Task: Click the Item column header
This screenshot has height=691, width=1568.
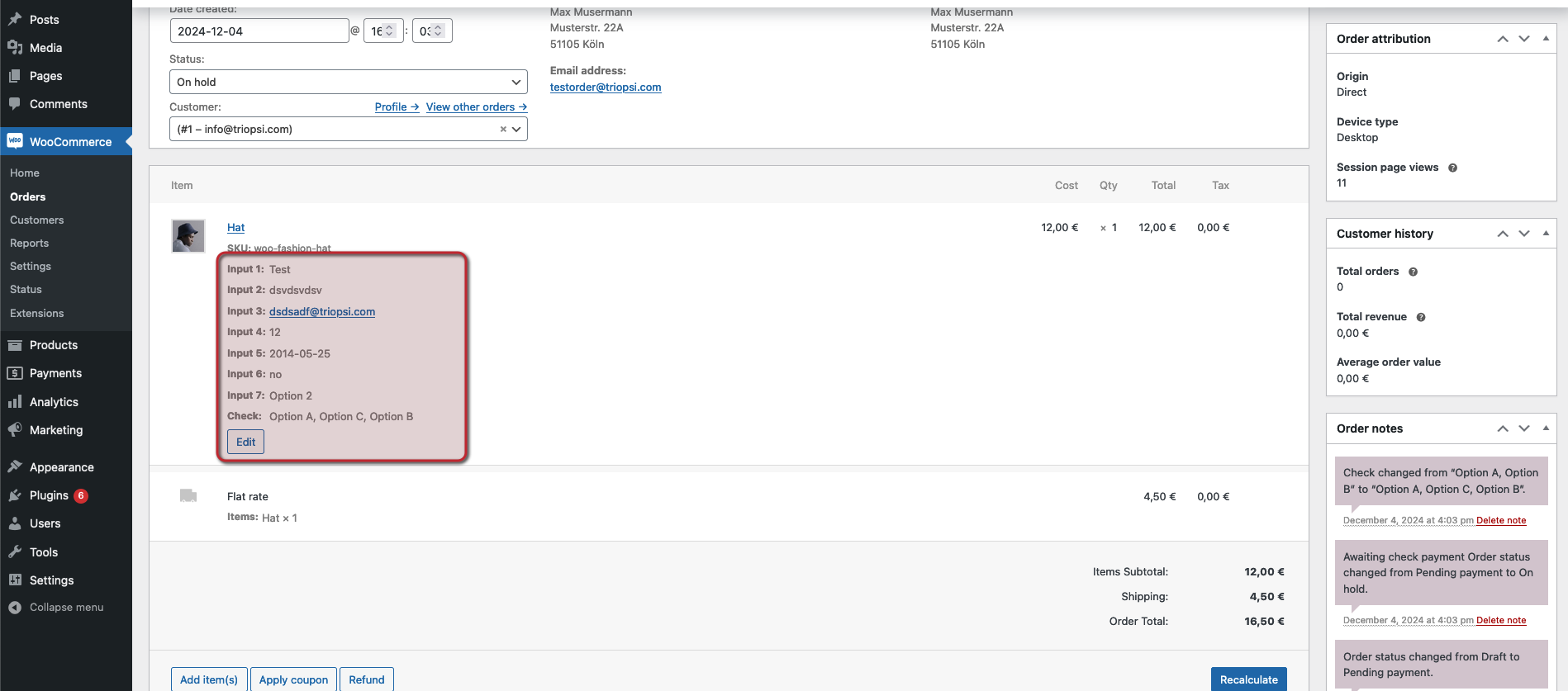Action: (182, 186)
